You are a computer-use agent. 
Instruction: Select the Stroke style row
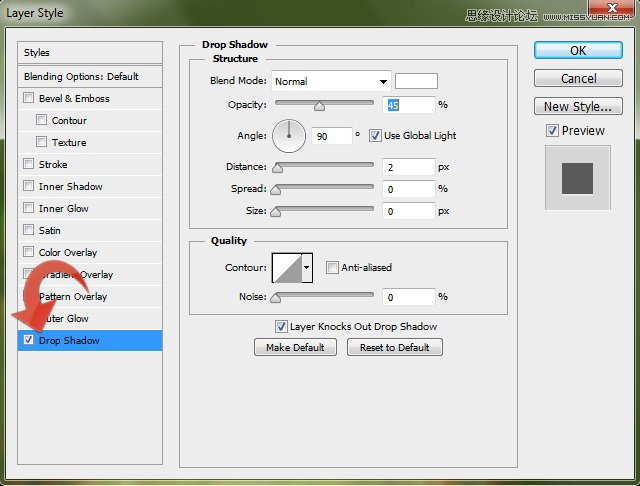click(90, 164)
